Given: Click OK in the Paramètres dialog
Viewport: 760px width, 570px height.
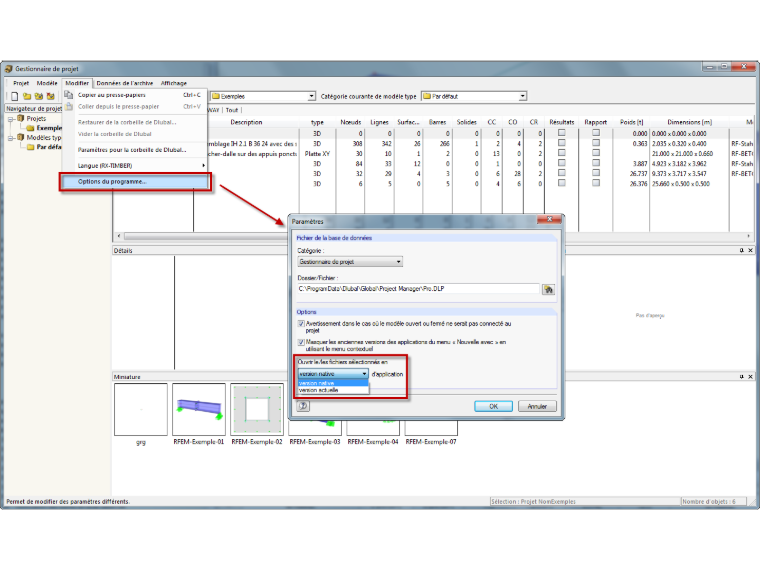Looking at the screenshot, I should click(493, 406).
